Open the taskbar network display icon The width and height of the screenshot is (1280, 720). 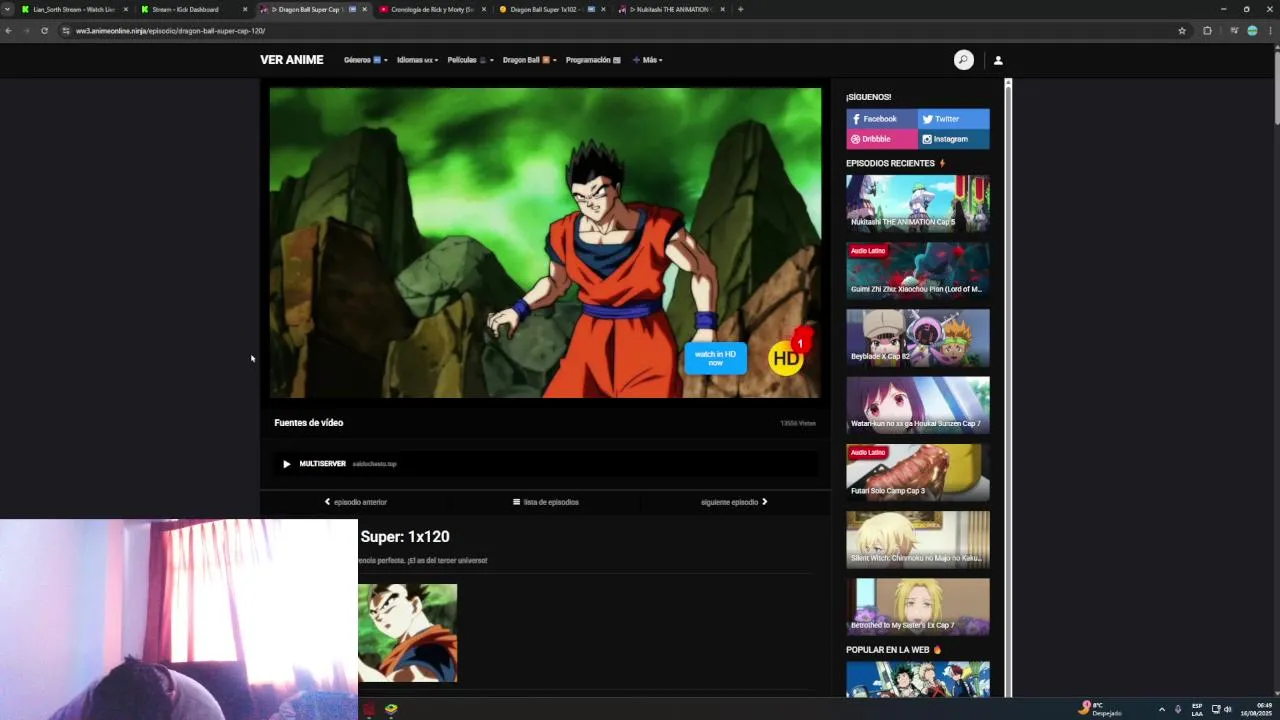pos(1216,709)
